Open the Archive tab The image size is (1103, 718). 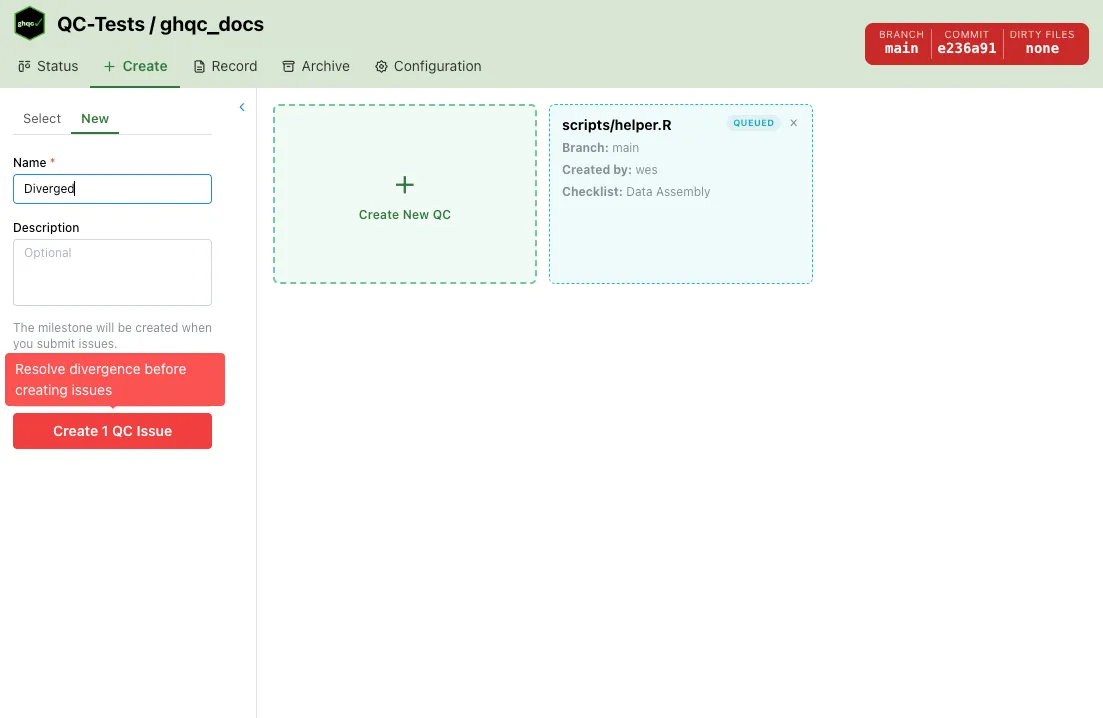click(x=316, y=66)
